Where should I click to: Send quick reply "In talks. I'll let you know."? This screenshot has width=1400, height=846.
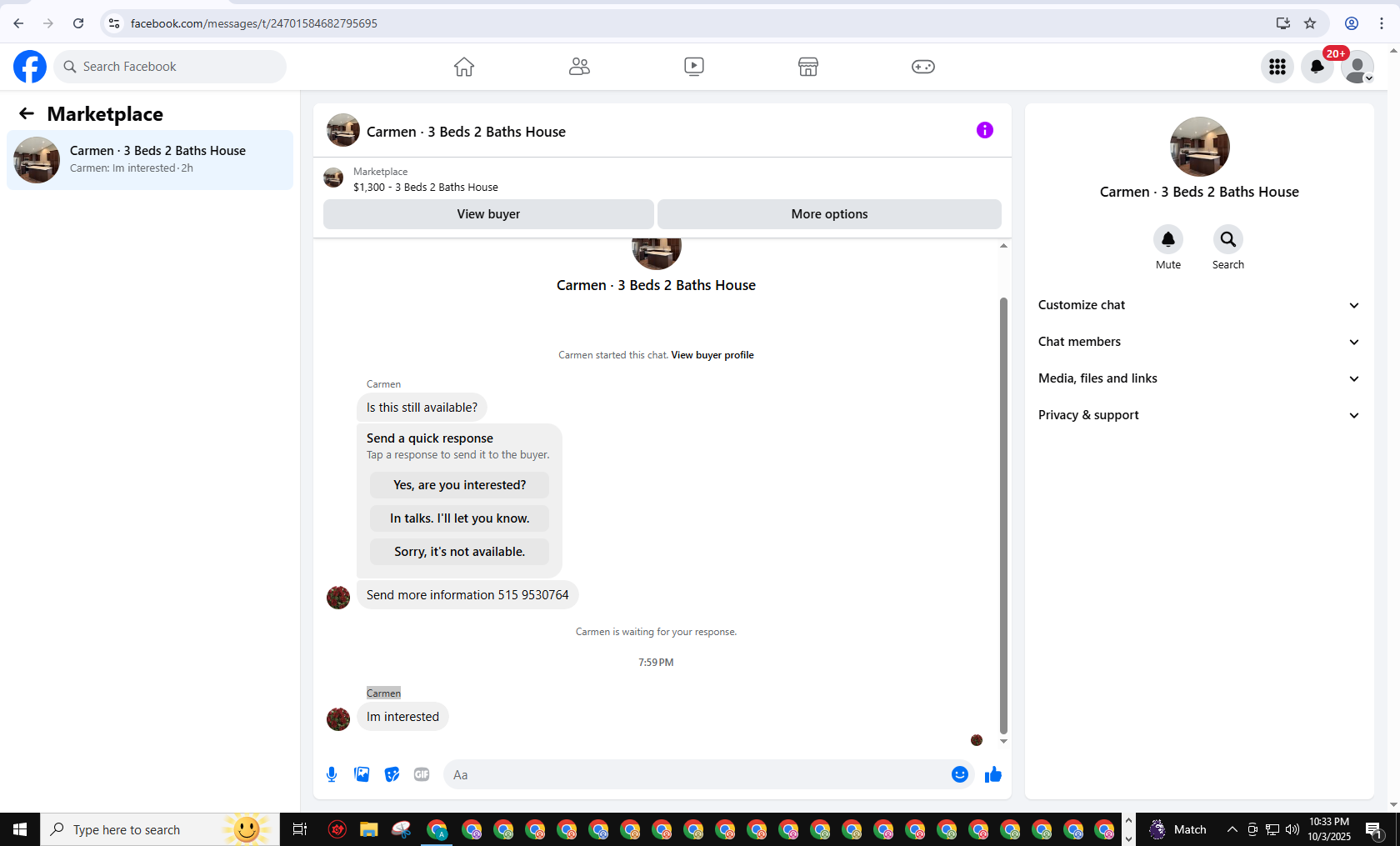point(460,518)
